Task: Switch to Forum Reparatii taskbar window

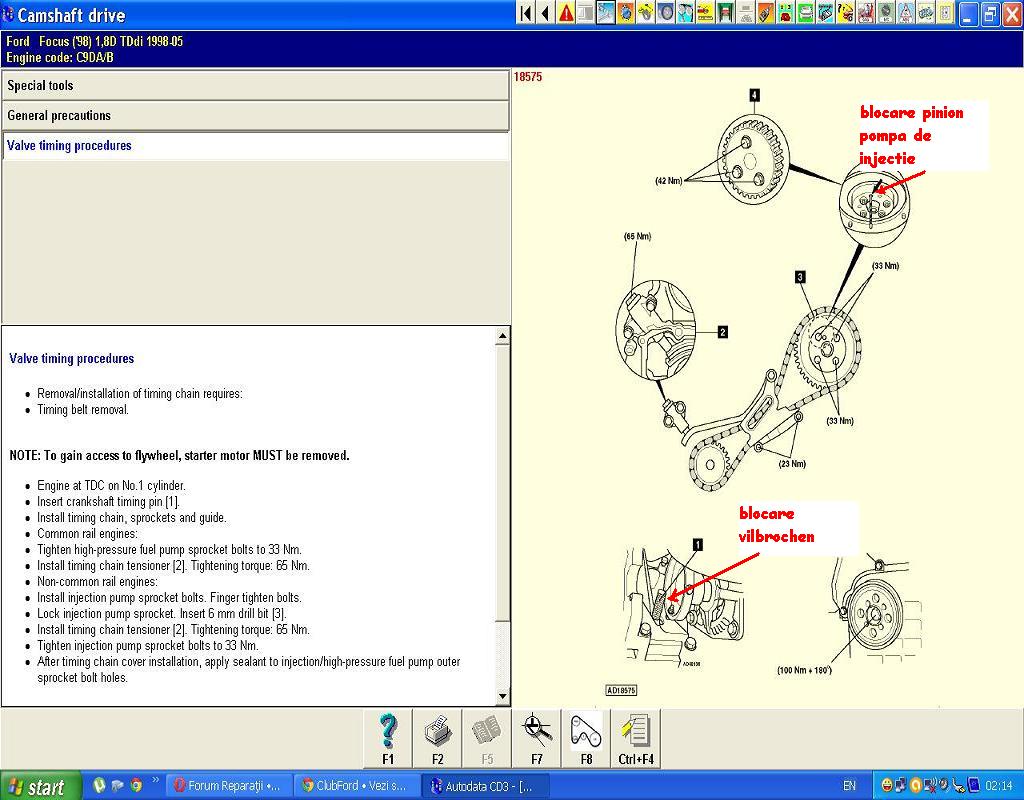Action: pyautogui.click(x=230, y=786)
